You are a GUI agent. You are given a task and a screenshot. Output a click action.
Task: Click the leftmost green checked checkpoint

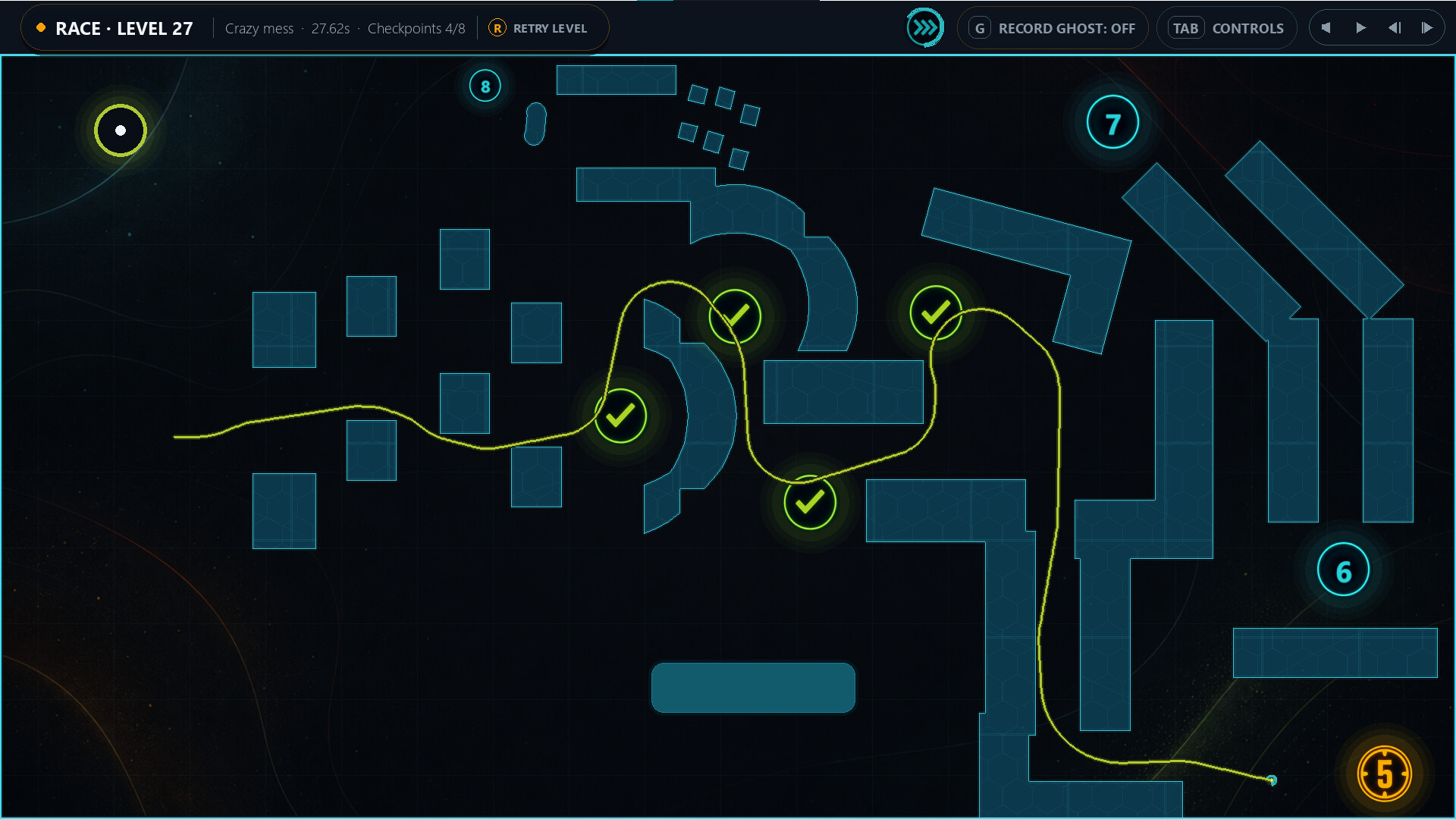(x=620, y=416)
